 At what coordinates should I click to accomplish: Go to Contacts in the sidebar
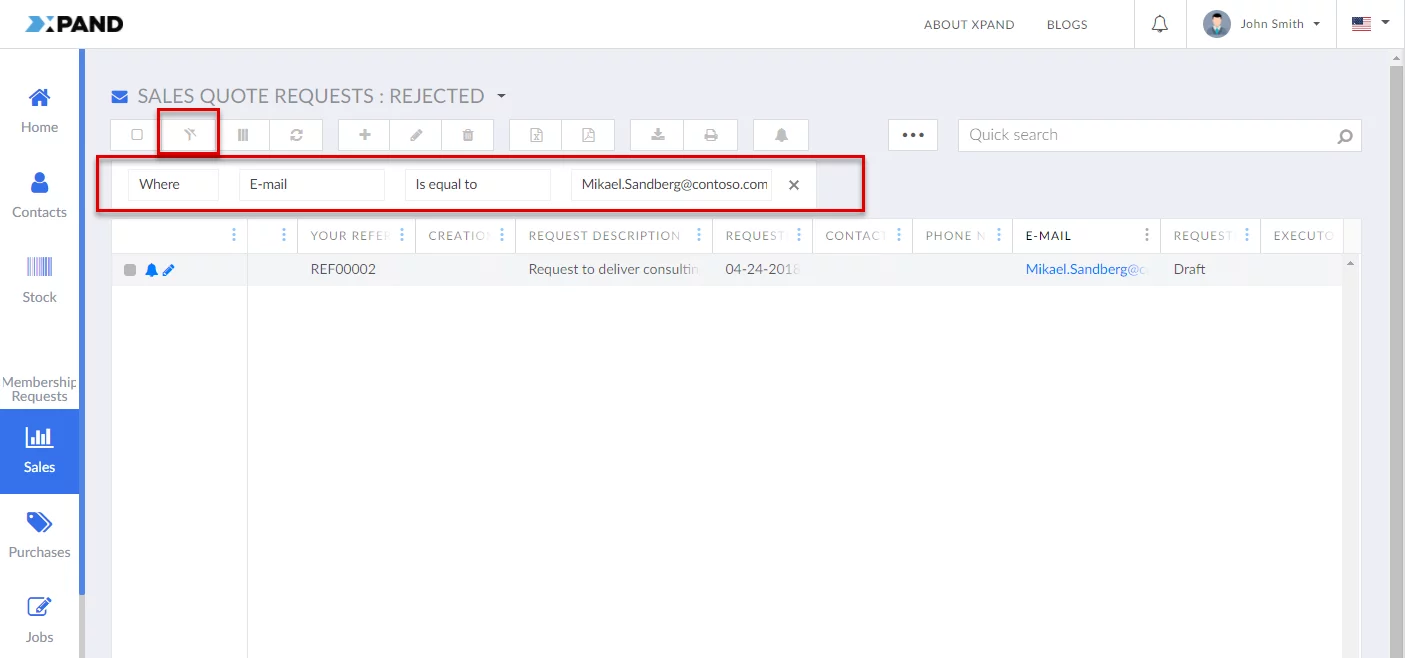39,195
